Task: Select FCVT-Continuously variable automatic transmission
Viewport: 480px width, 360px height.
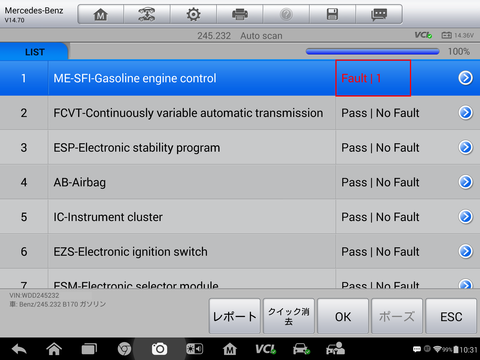Action: coord(240,113)
